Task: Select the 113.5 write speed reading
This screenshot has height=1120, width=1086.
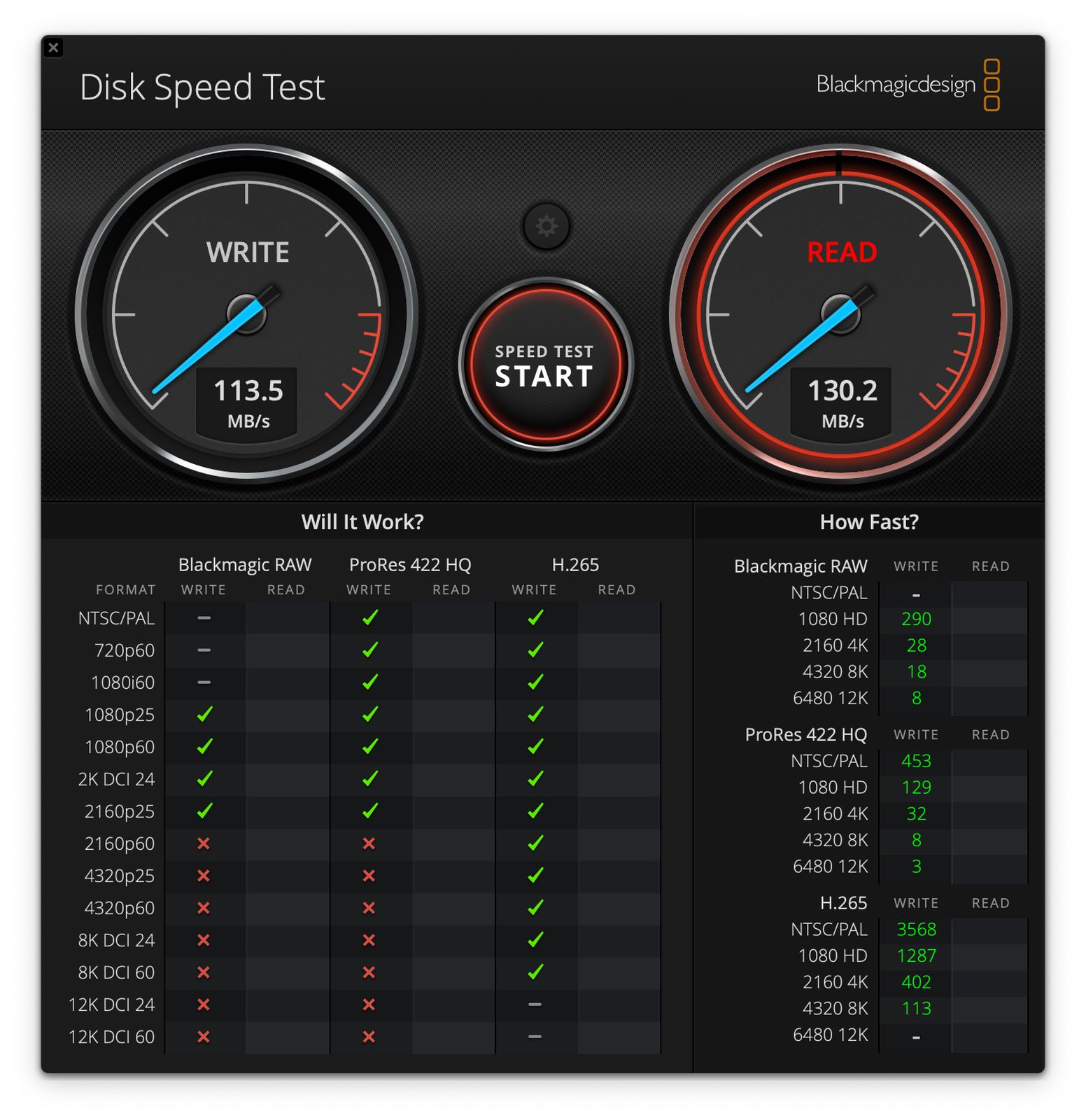Action: pyautogui.click(x=248, y=391)
